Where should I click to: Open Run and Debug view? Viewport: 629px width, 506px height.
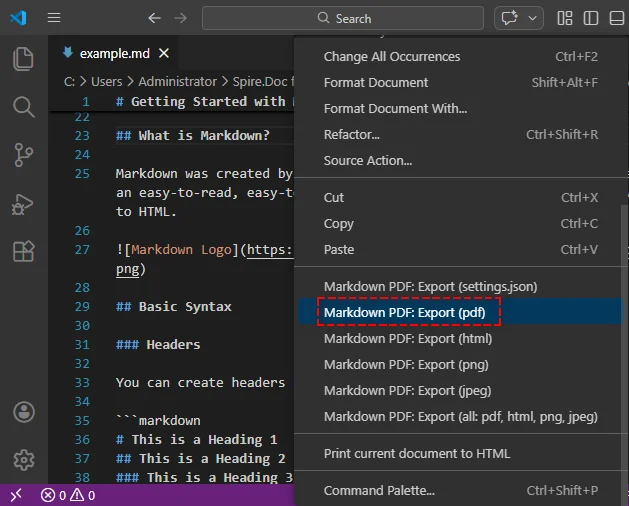pos(23,204)
